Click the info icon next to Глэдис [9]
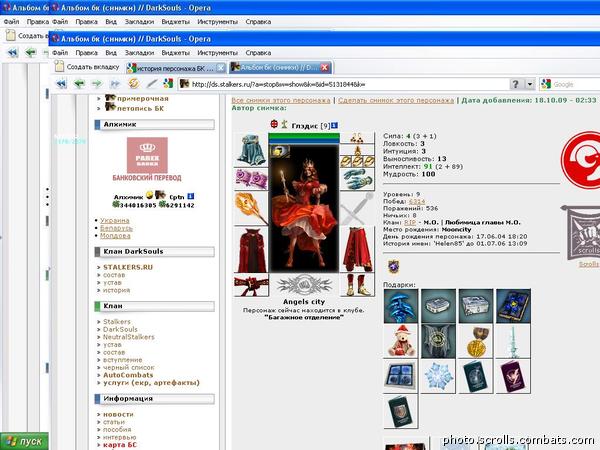 [x=334, y=125]
